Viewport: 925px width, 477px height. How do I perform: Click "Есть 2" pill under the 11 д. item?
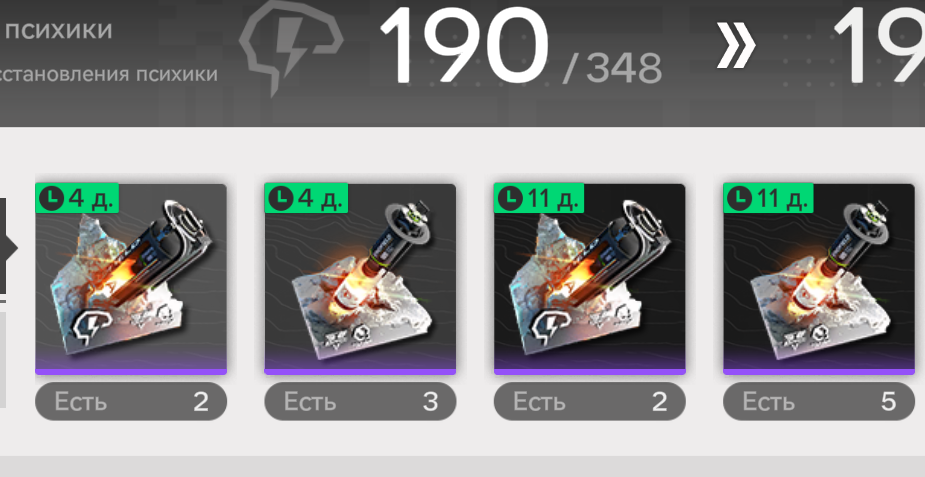[x=589, y=402]
